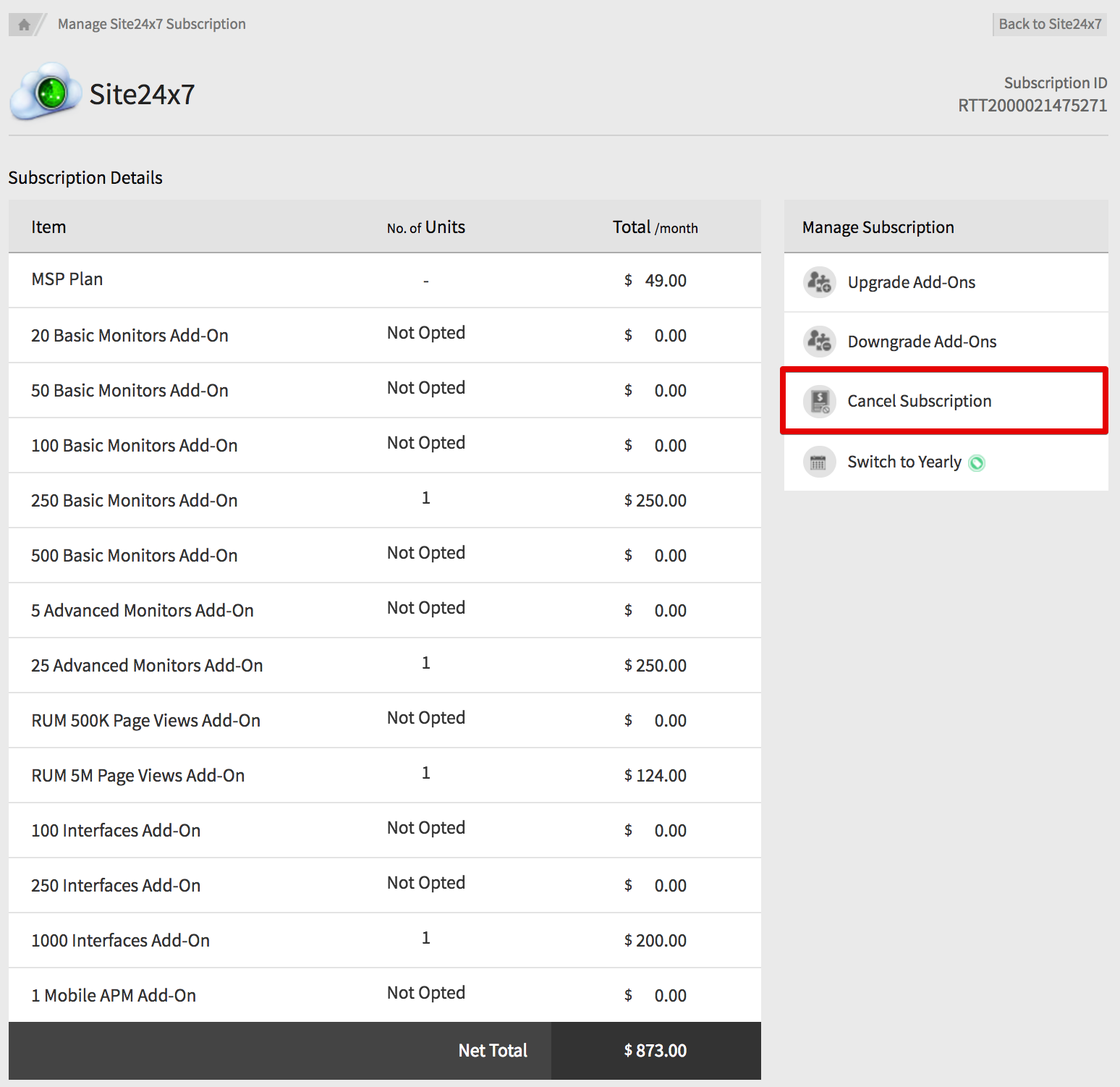Screen dimensions: 1120x1087
Task: Go back using Back to Site24x7 button
Action: (x=1049, y=24)
